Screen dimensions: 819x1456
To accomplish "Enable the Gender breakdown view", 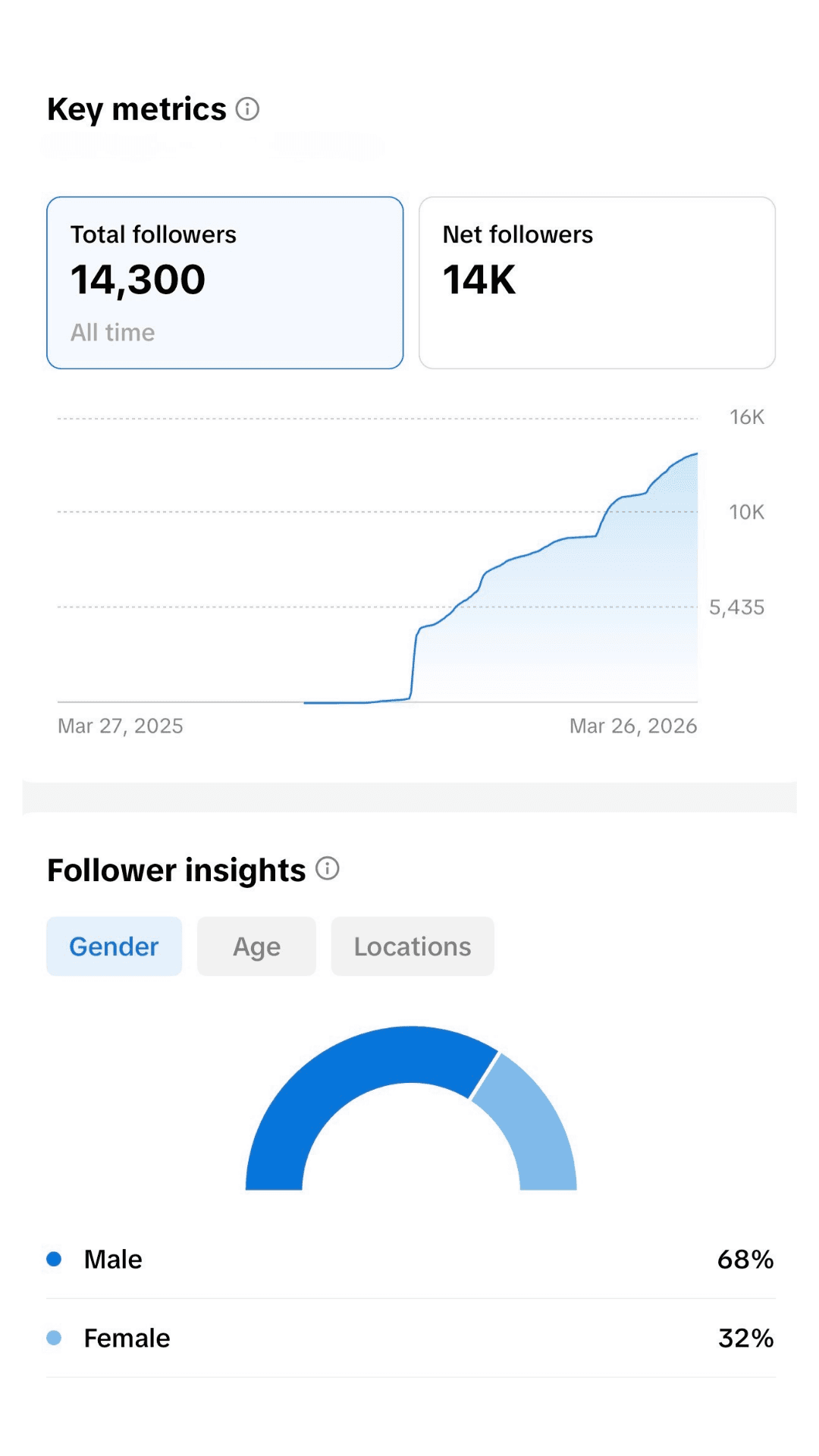I will [114, 946].
